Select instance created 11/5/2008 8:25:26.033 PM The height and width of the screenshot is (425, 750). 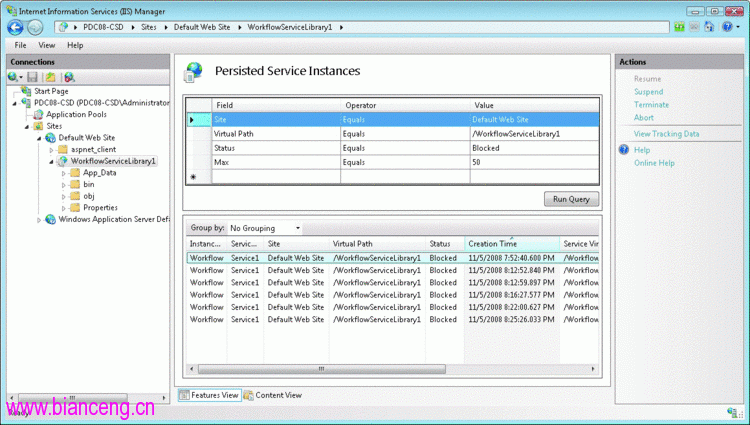(392, 319)
